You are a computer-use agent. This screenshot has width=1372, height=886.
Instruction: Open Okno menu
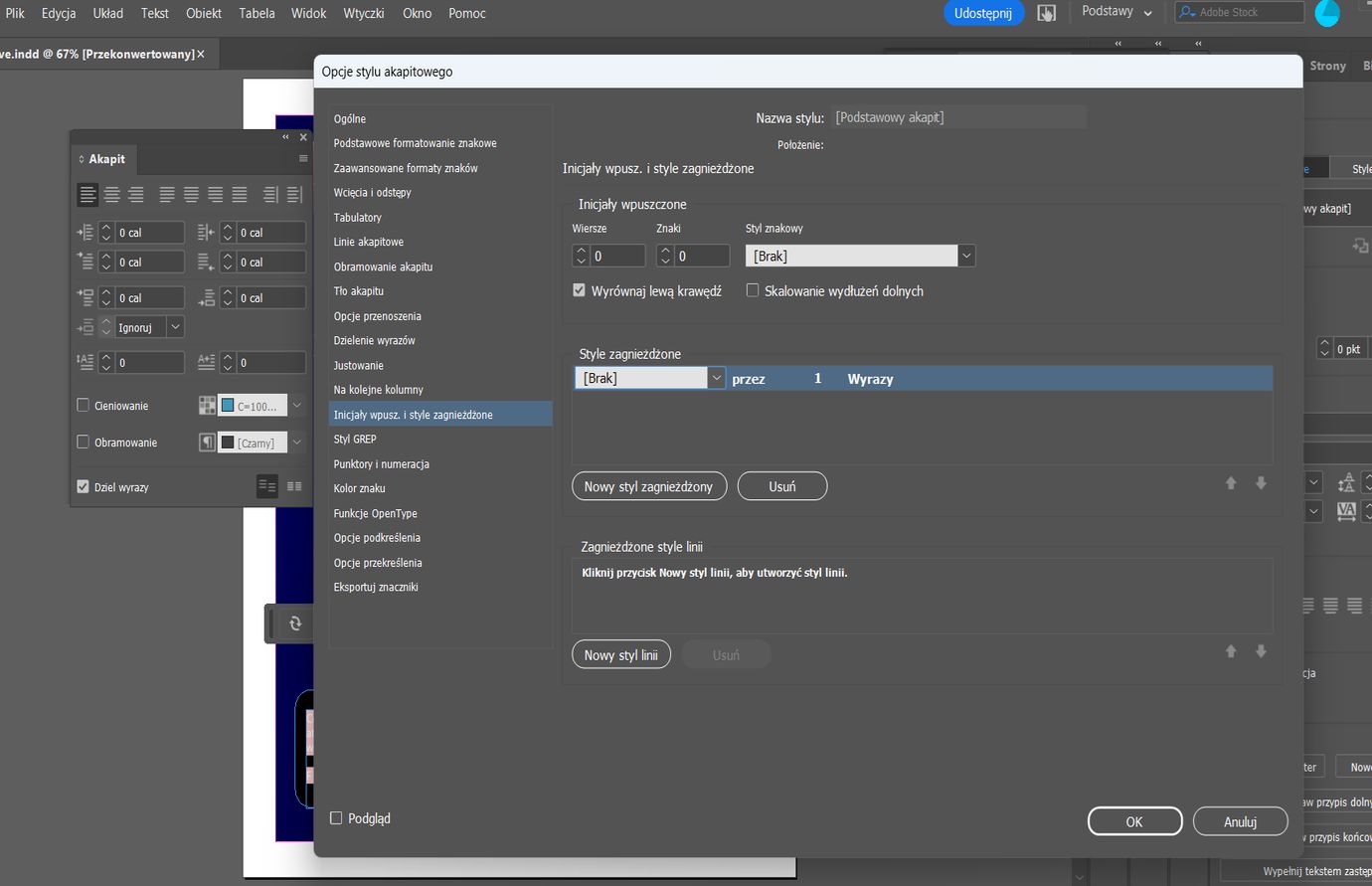click(x=417, y=13)
